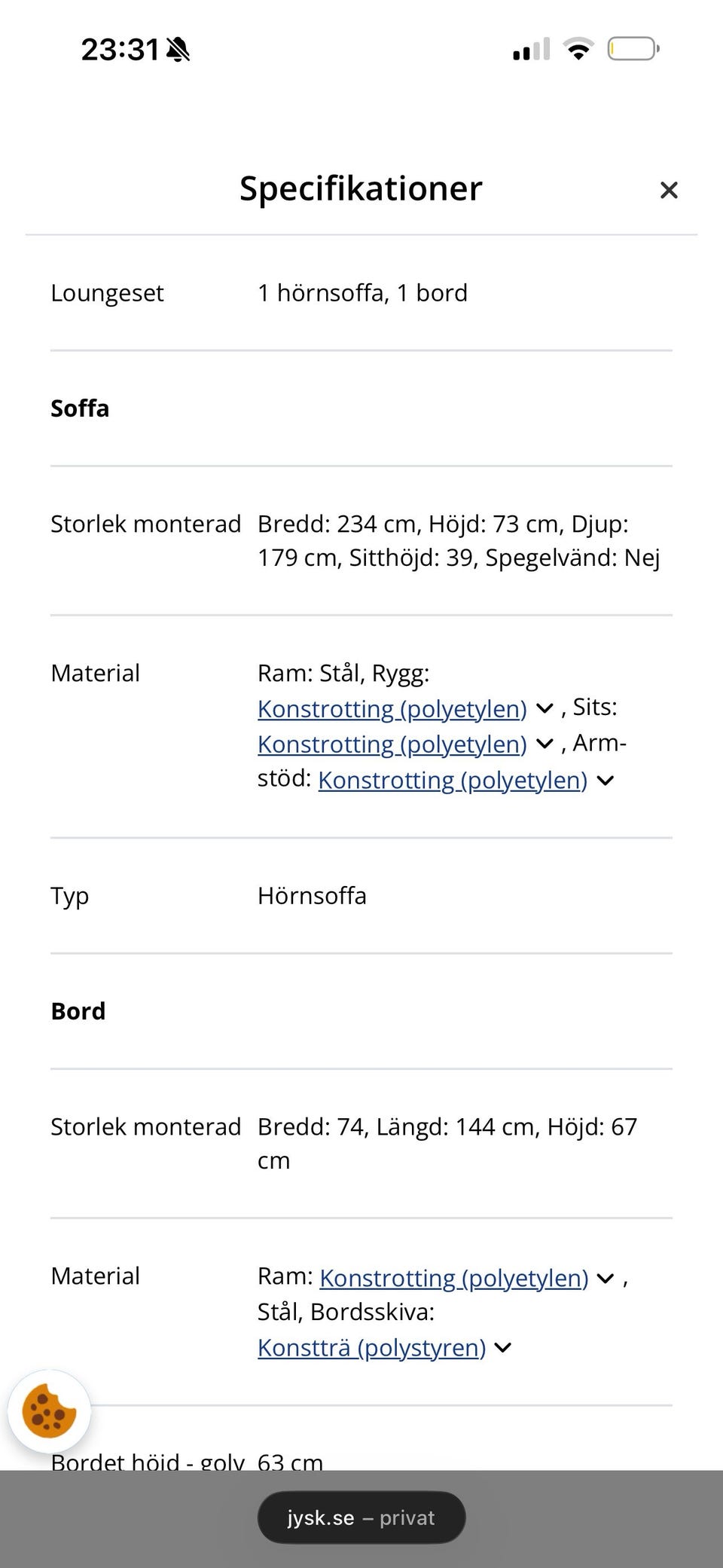Open the cookie settings icon
This screenshot has height=1568, width=723.
(x=49, y=1411)
